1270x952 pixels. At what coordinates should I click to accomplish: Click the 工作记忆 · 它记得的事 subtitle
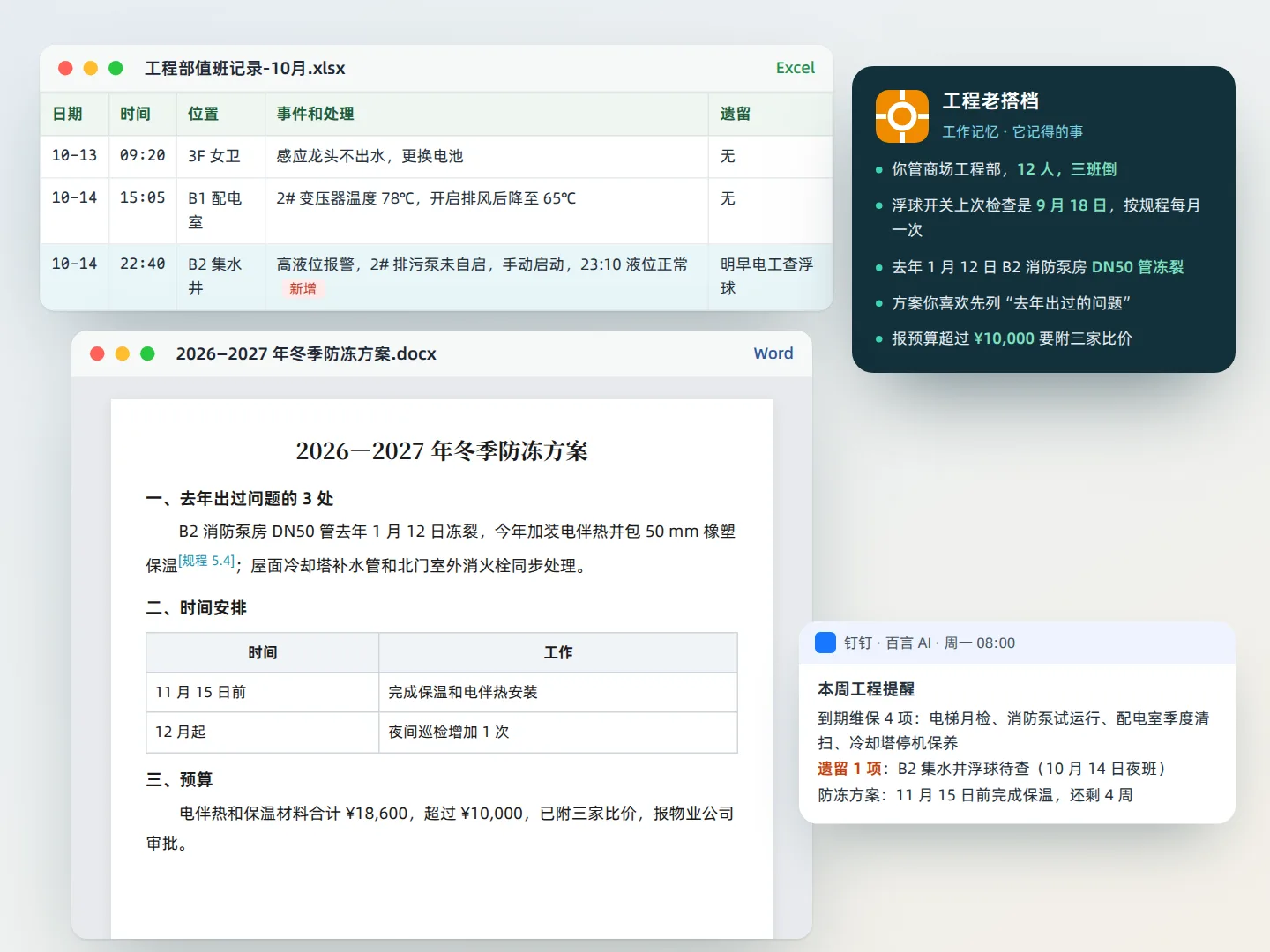click(1012, 131)
